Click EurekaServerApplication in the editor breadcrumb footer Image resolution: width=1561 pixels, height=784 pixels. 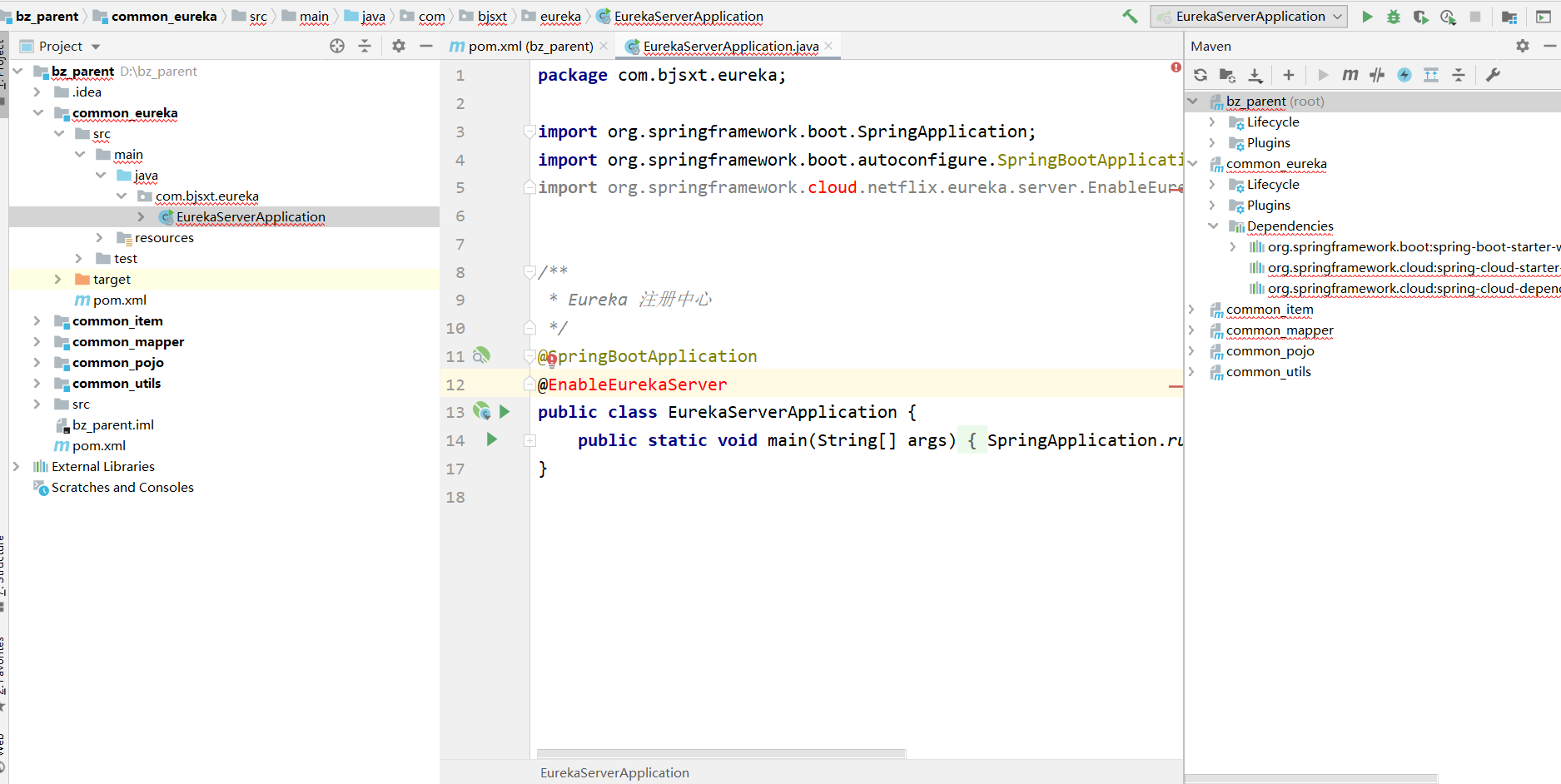pos(614,772)
